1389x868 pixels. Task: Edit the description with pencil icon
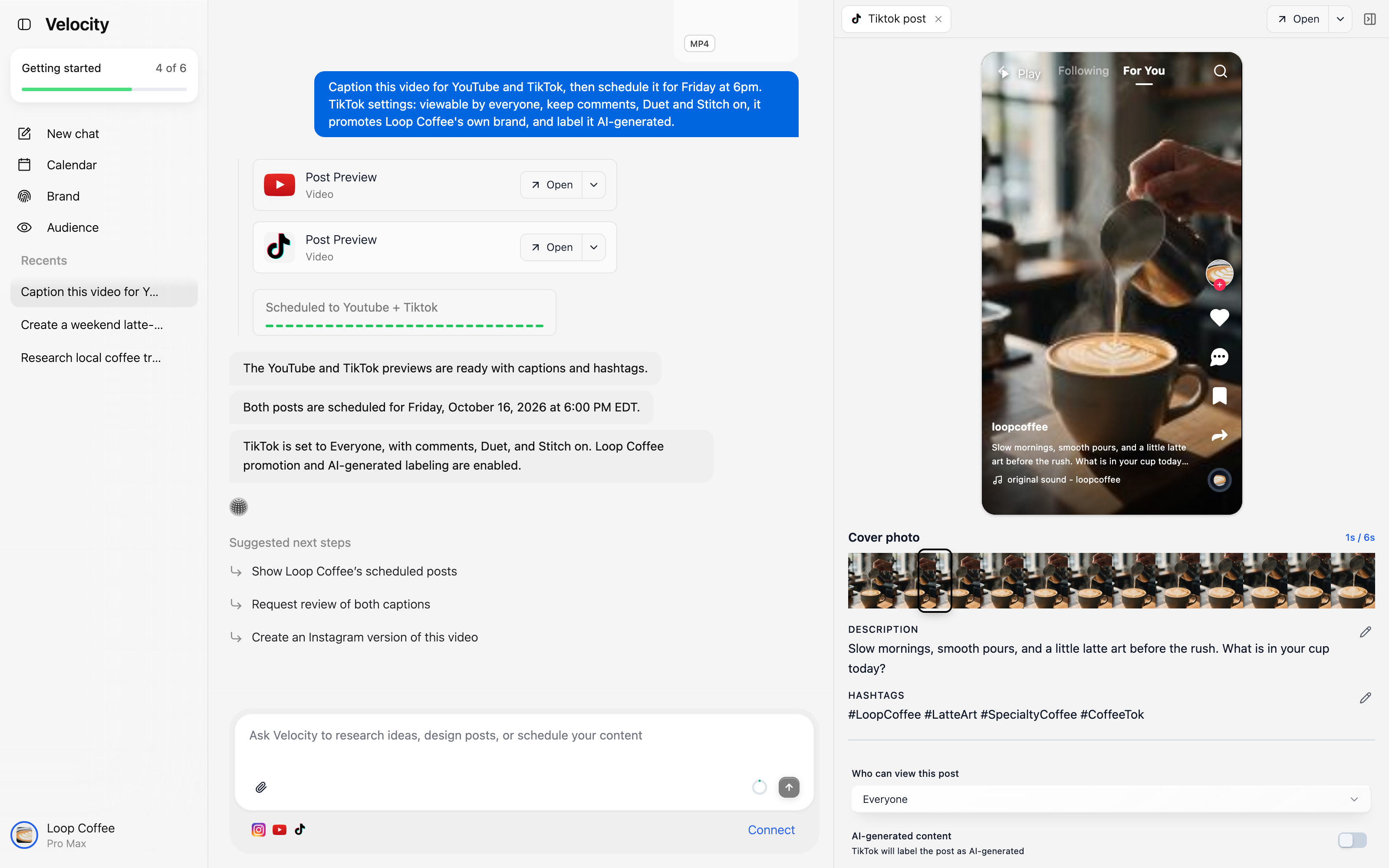[1366, 632]
